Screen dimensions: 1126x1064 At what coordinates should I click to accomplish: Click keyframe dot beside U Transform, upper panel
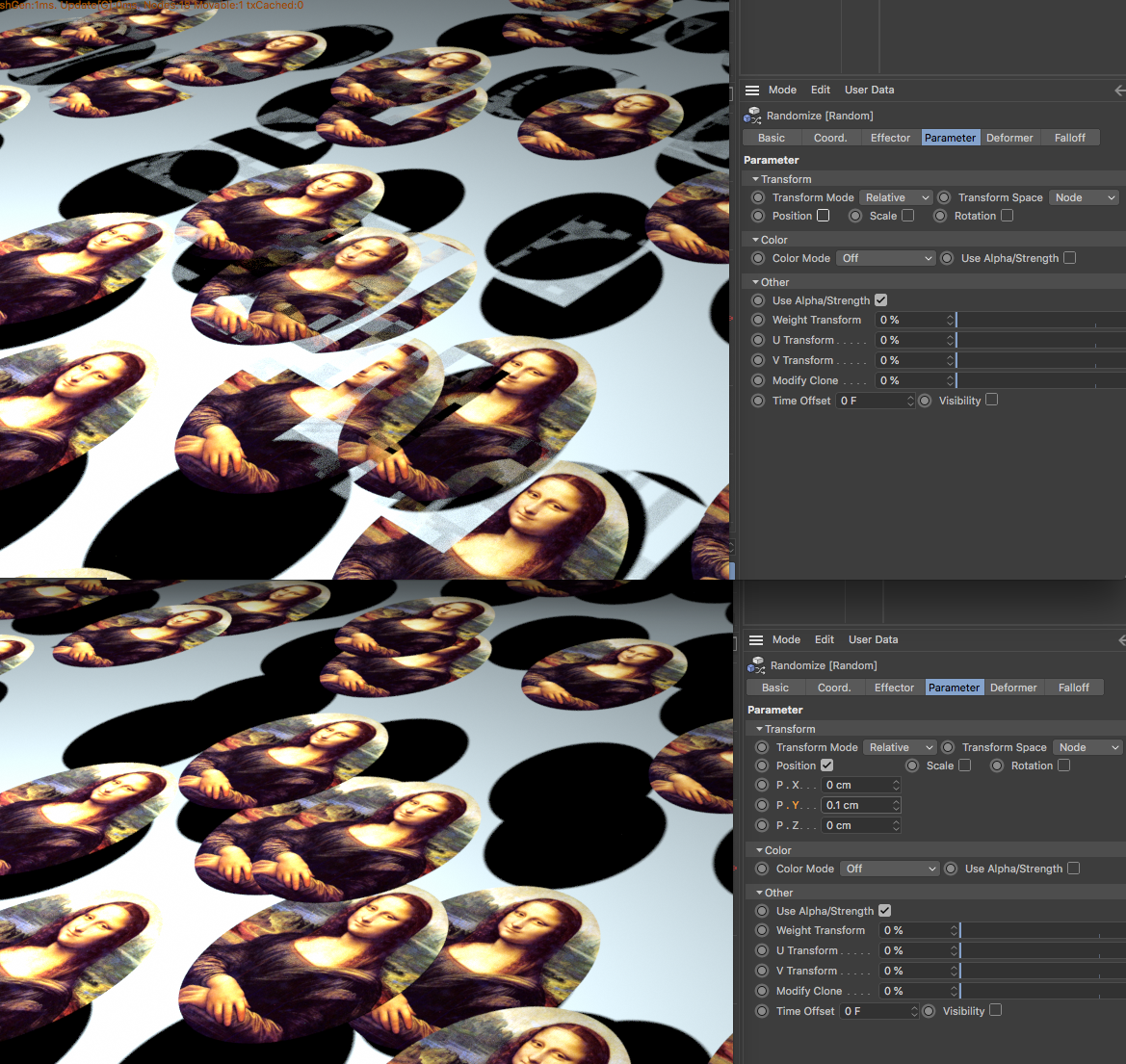point(758,340)
